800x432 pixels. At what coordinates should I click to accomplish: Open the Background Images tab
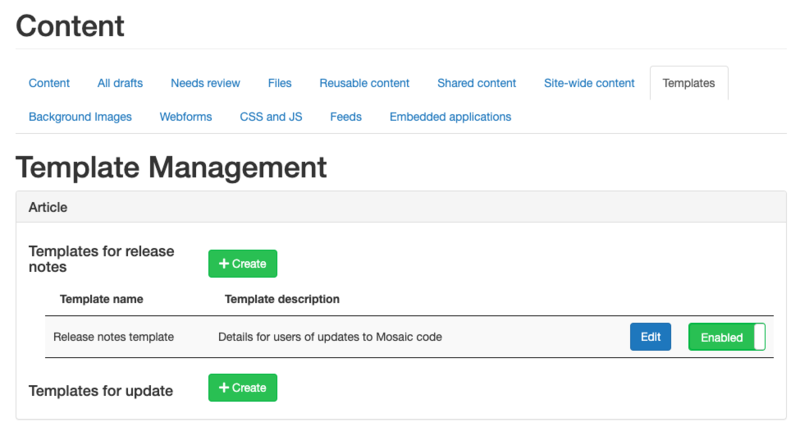[80, 117]
